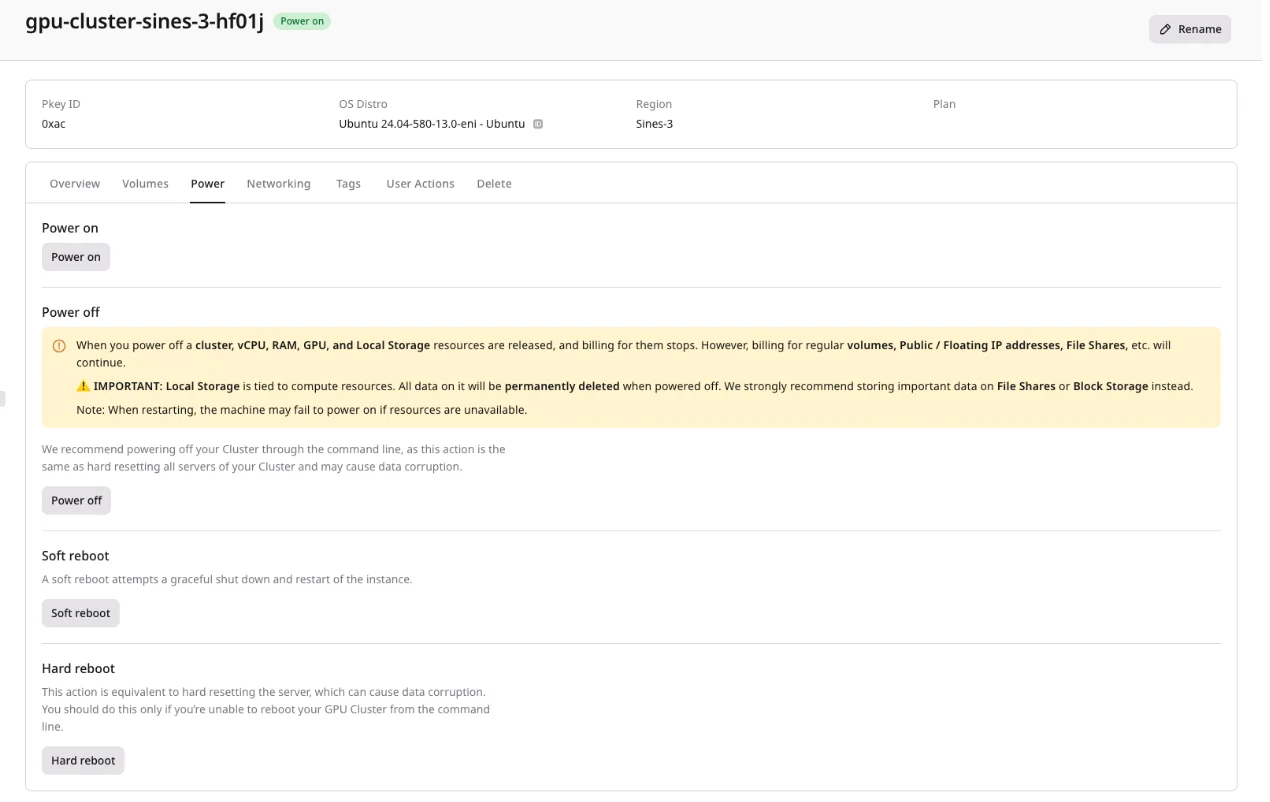Click the orange info icon in the warning banner
The height and width of the screenshot is (802, 1270).
pos(59,346)
